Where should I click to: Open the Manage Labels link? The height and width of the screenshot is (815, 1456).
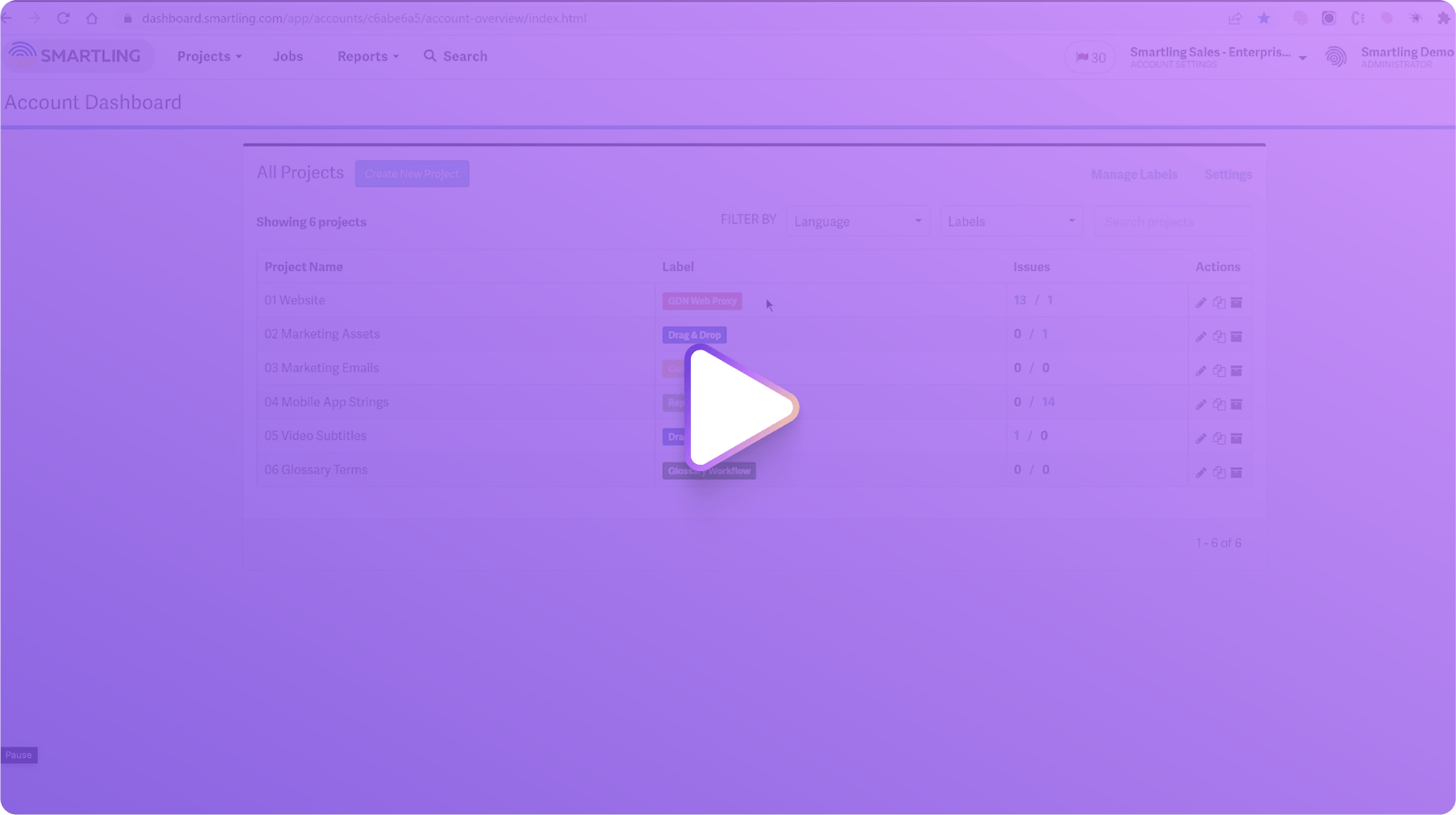click(1133, 175)
